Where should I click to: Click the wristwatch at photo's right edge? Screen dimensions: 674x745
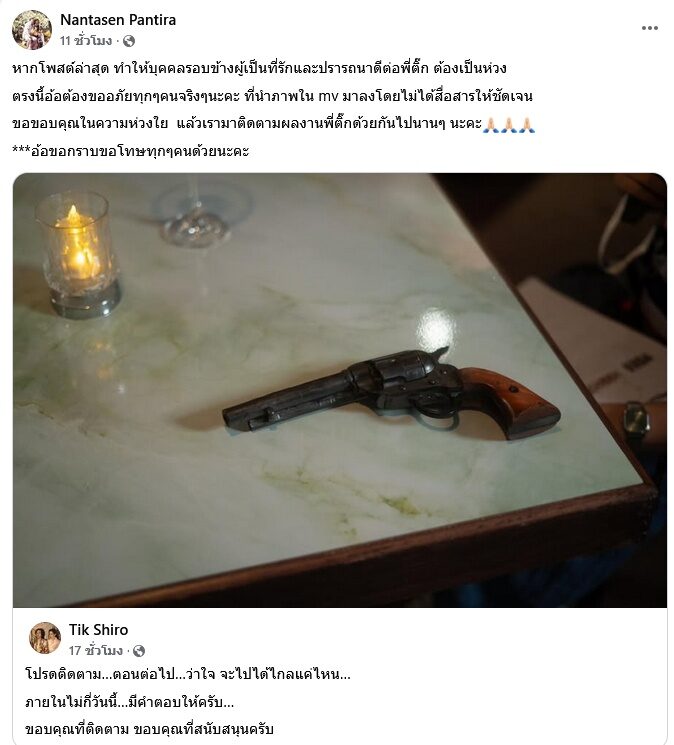[x=636, y=420]
